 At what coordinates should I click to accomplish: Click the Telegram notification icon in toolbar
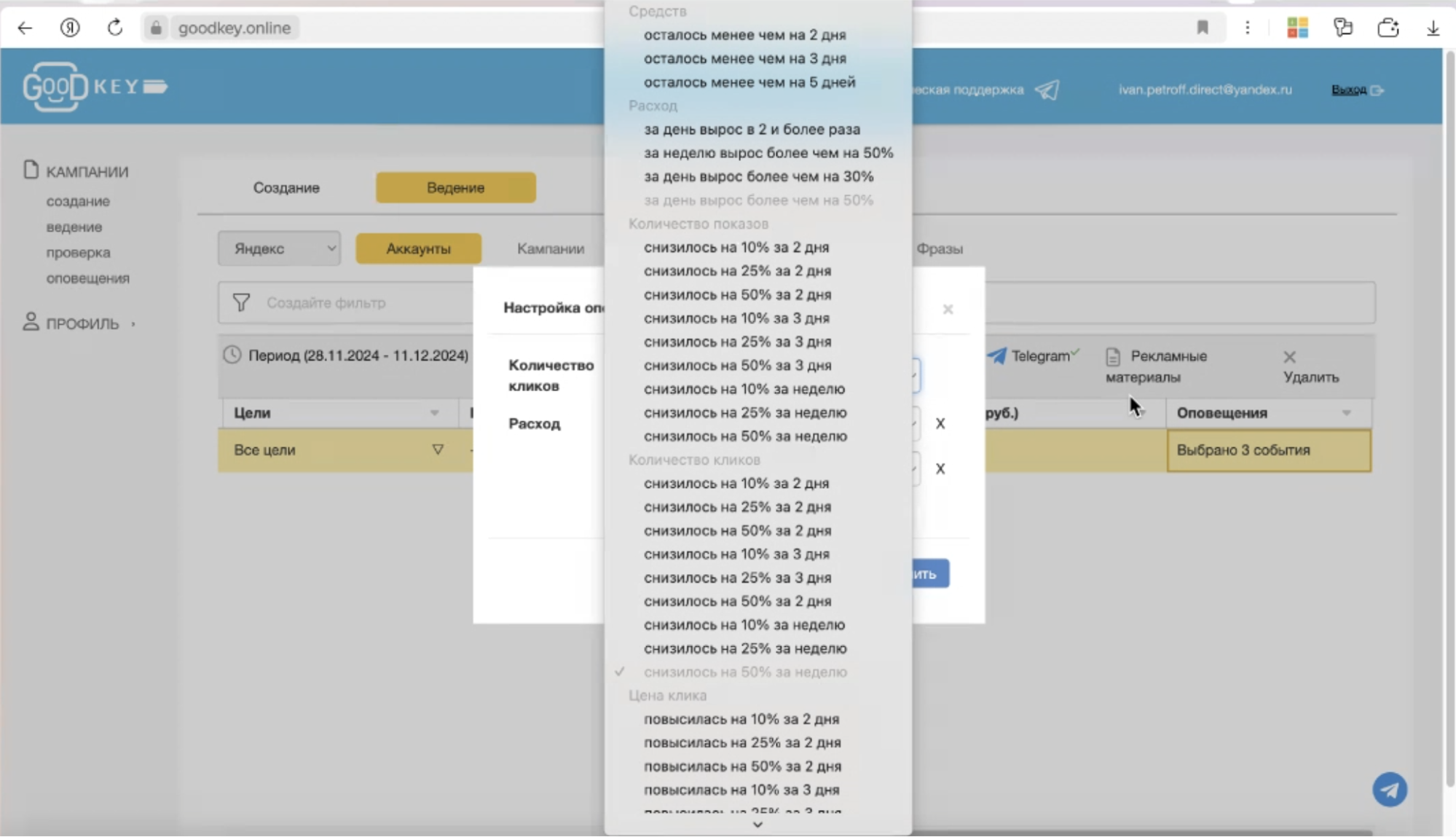(996, 355)
